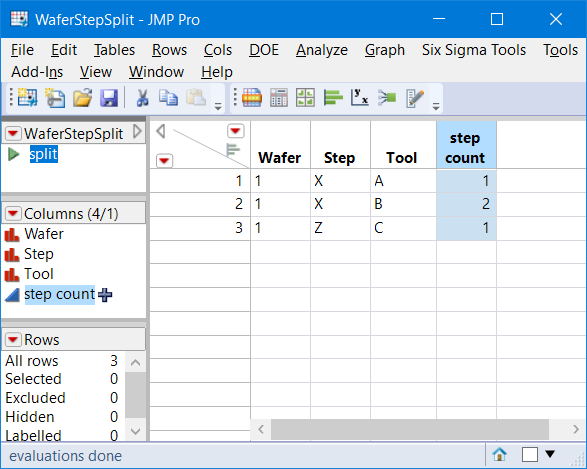Open the Columns (4/1) red triangle menu
587x469 pixels.
coord(13,213)
